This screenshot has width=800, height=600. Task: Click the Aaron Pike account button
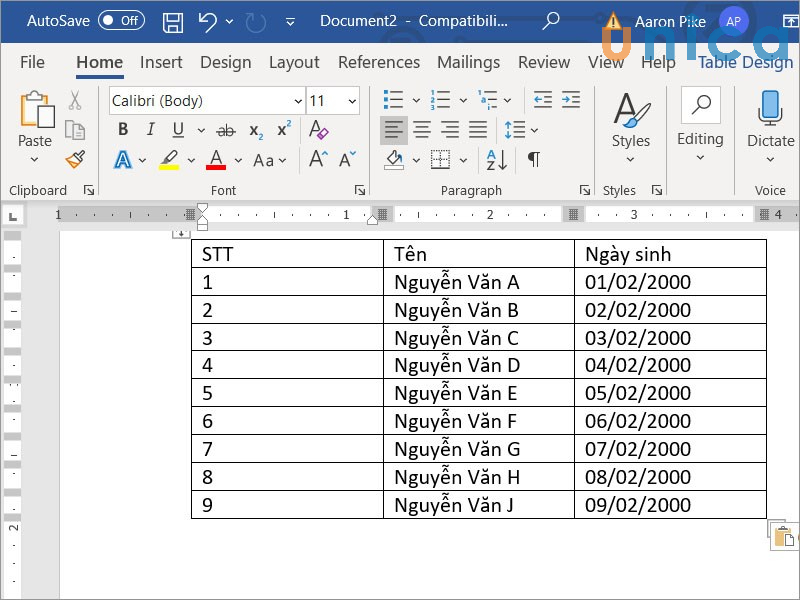pos(691,21)
